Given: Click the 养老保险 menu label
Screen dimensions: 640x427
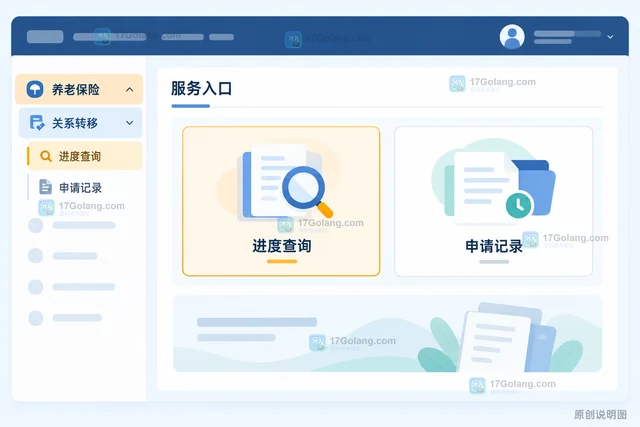Looking at the screenshot, I should pyautogui.click(x=76, y=89).
